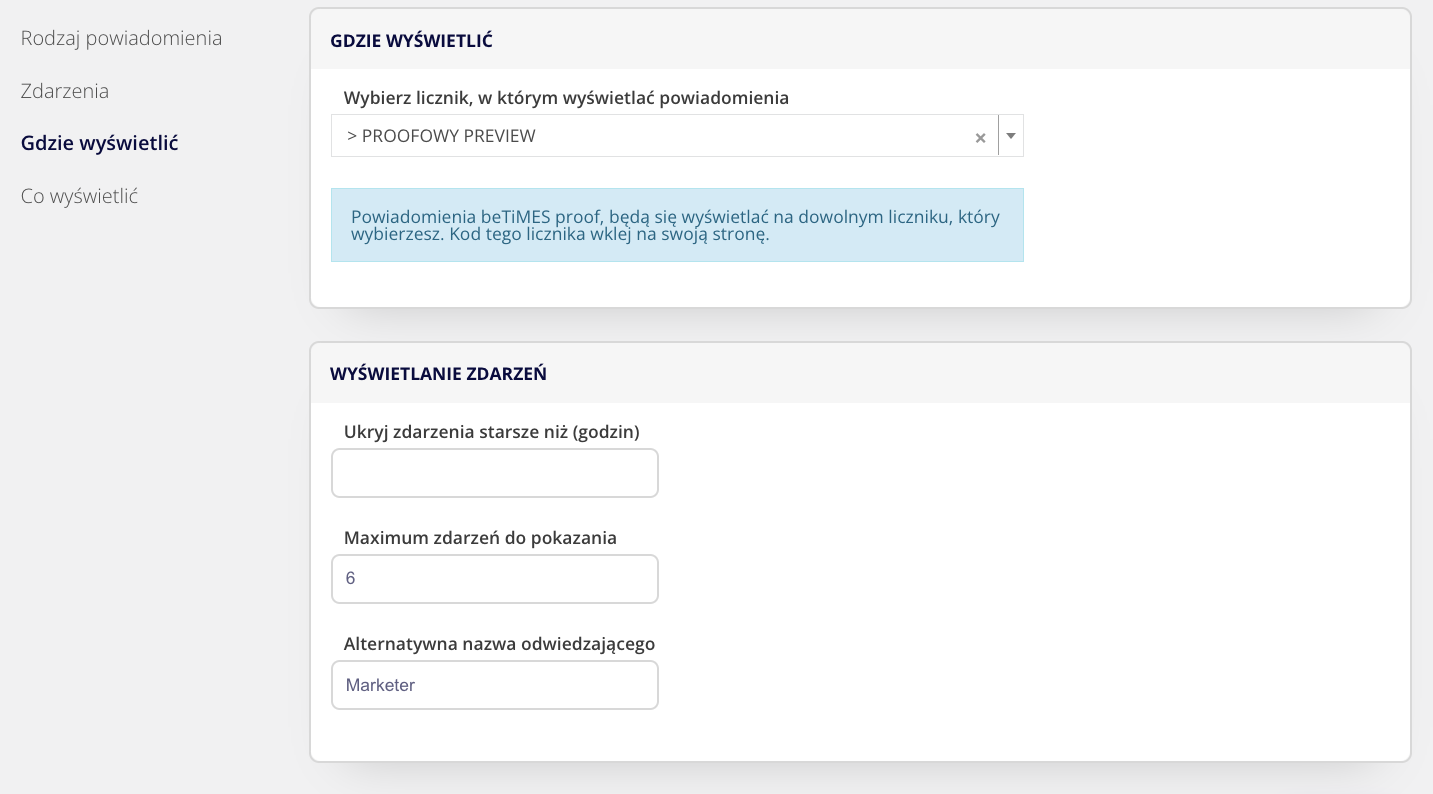Image resolution: width=1433 pixels, height=794 pixels.
Task: Click the 'Wybierz licznik' label text
Action: [x=566, y=98]
